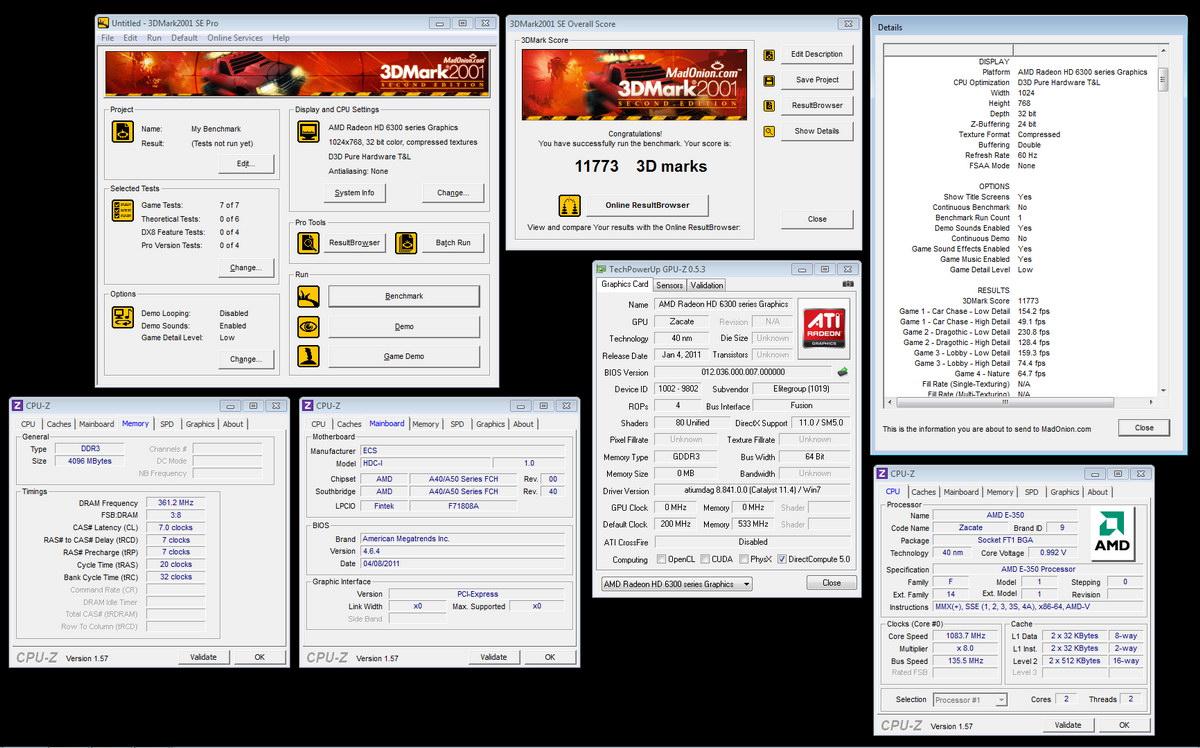
Task: Click the icon left of Online ResultBrowser button
Action: [x=570, y=206]
